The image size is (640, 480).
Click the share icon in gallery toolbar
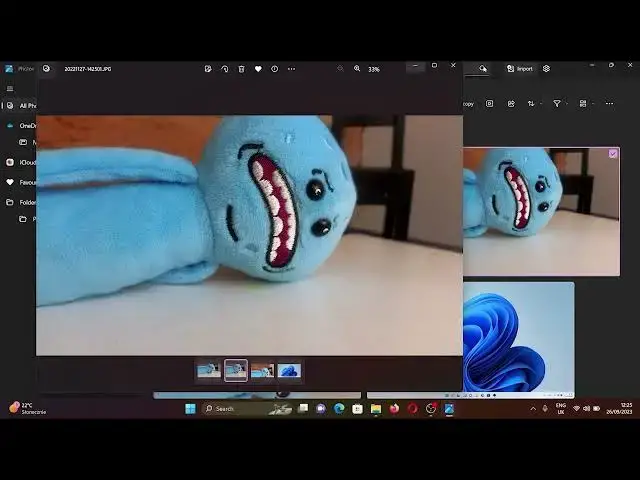click(511, 104)
